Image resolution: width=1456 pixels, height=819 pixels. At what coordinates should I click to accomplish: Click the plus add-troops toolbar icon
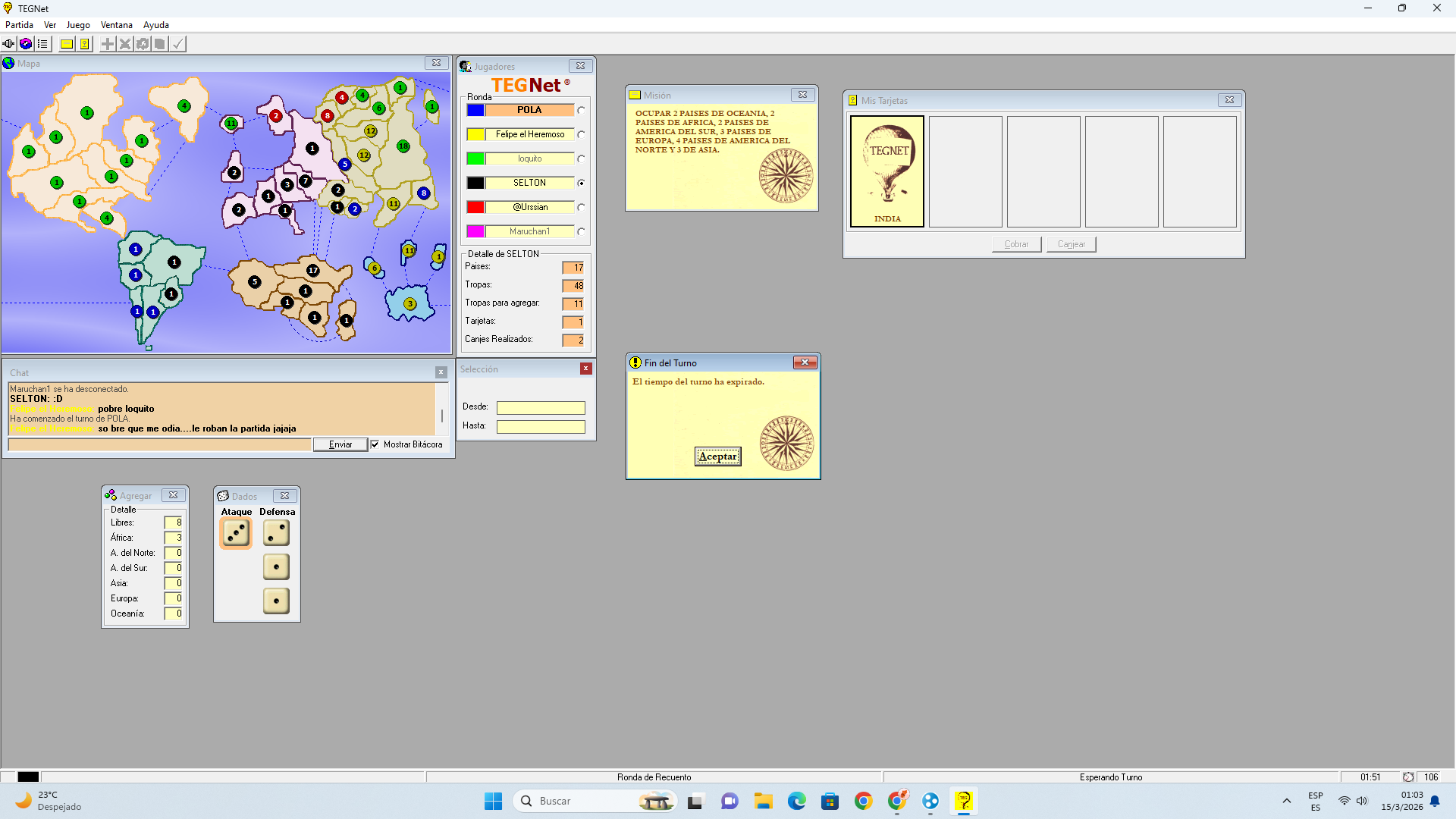(108, 44)
